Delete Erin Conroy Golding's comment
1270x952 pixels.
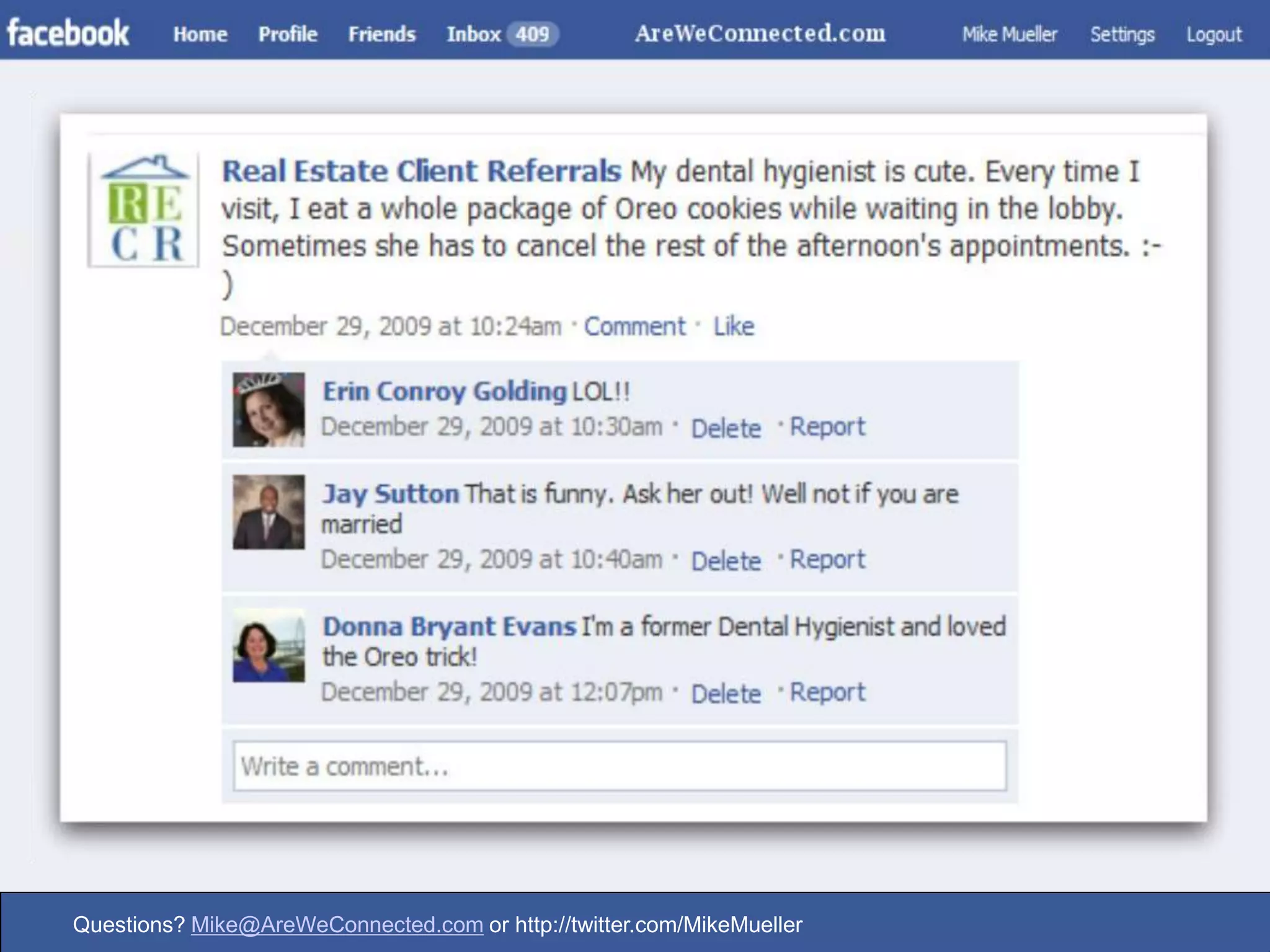[726, 428]
